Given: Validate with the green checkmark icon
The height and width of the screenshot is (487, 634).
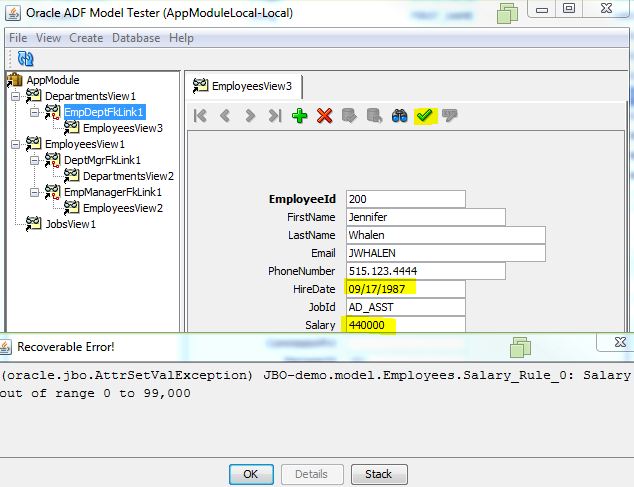Looking at the screenshot, I should [x=425, y=116].
